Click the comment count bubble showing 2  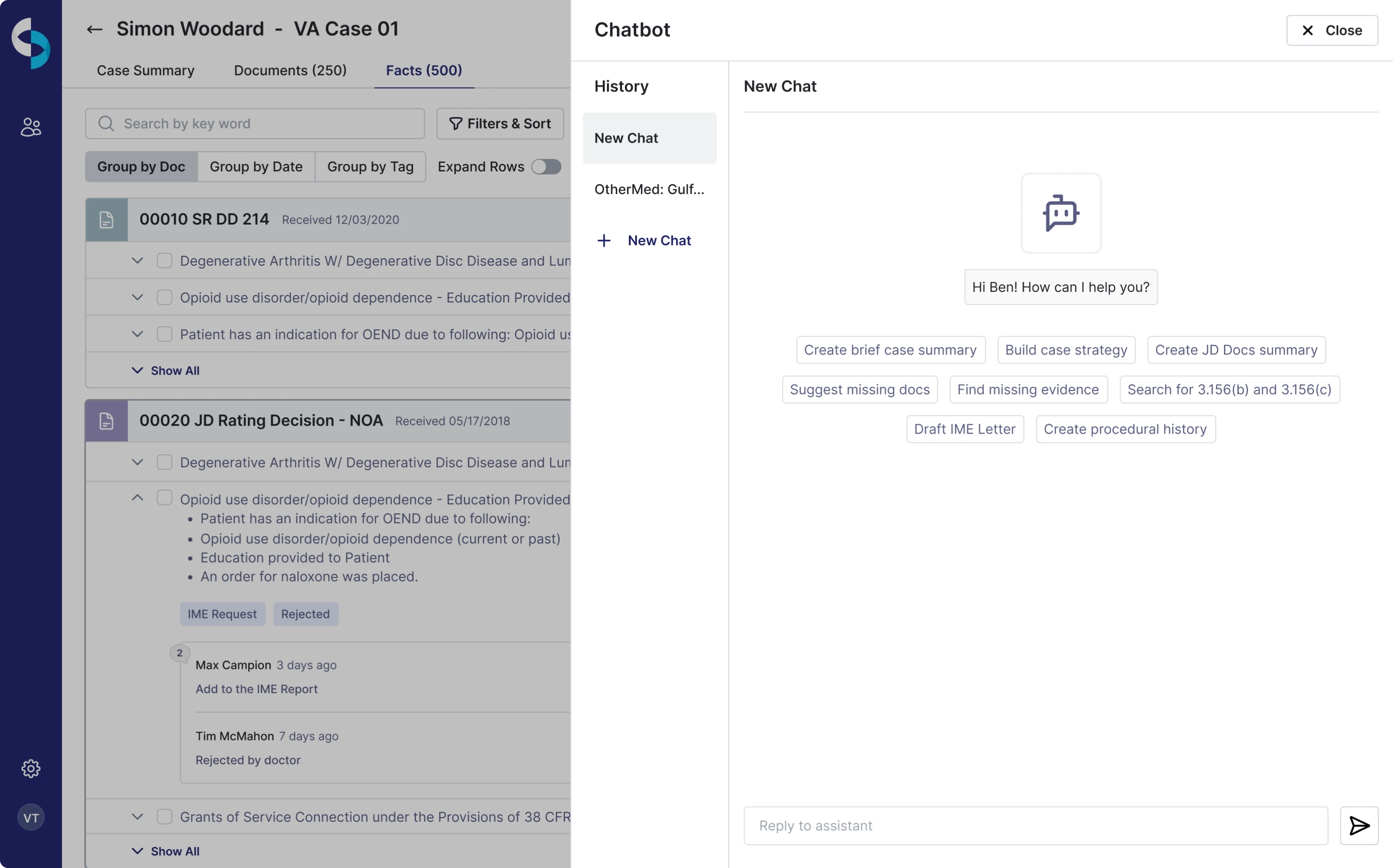point(180,653)
